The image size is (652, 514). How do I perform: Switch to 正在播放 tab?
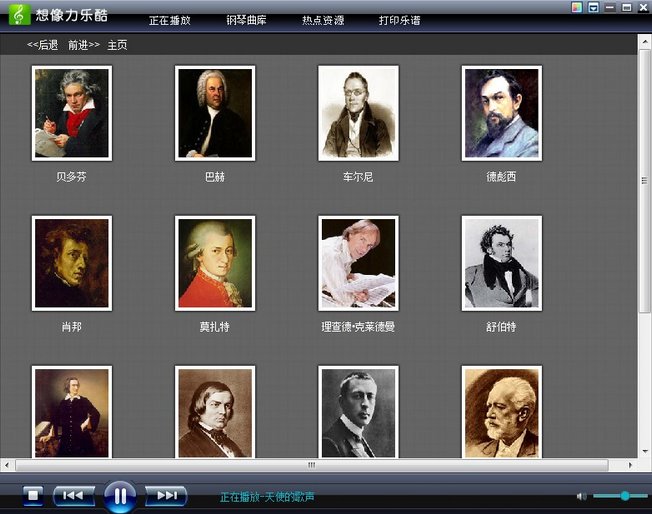pos(170,20)
